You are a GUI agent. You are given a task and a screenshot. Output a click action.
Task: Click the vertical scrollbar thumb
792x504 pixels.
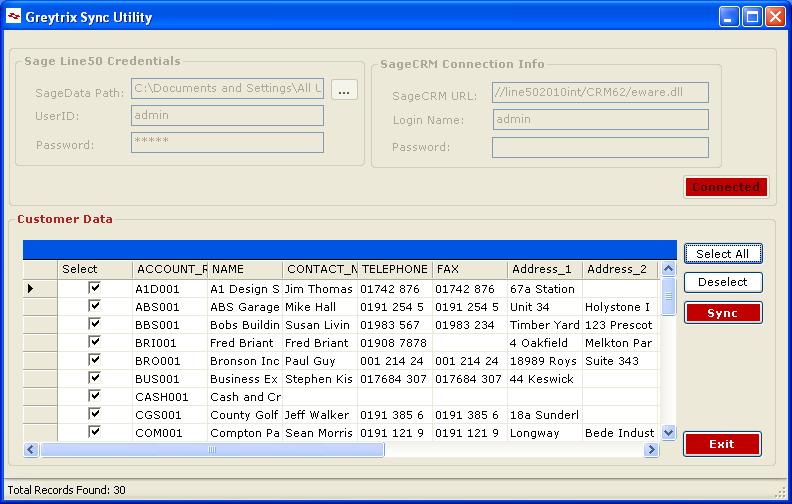668,296
